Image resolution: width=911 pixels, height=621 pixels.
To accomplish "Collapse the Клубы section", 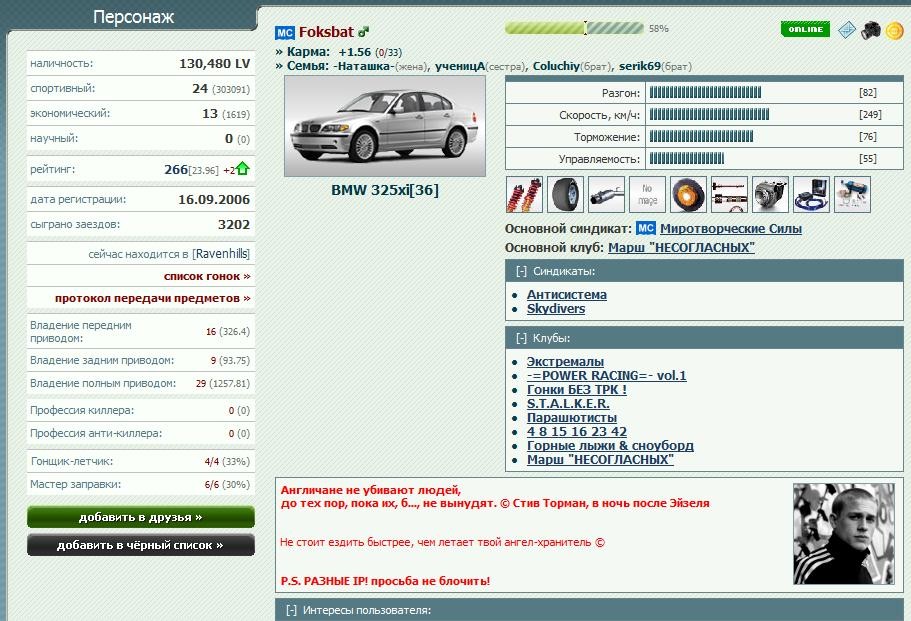I will [x=521, y=338].
